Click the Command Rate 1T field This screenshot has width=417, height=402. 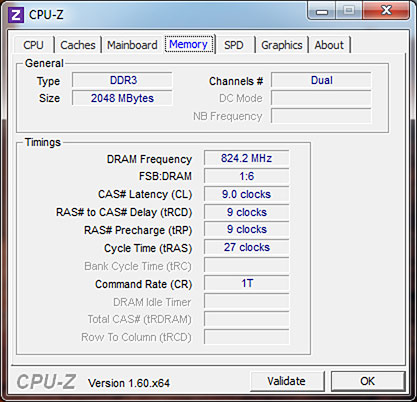[247, 283]
